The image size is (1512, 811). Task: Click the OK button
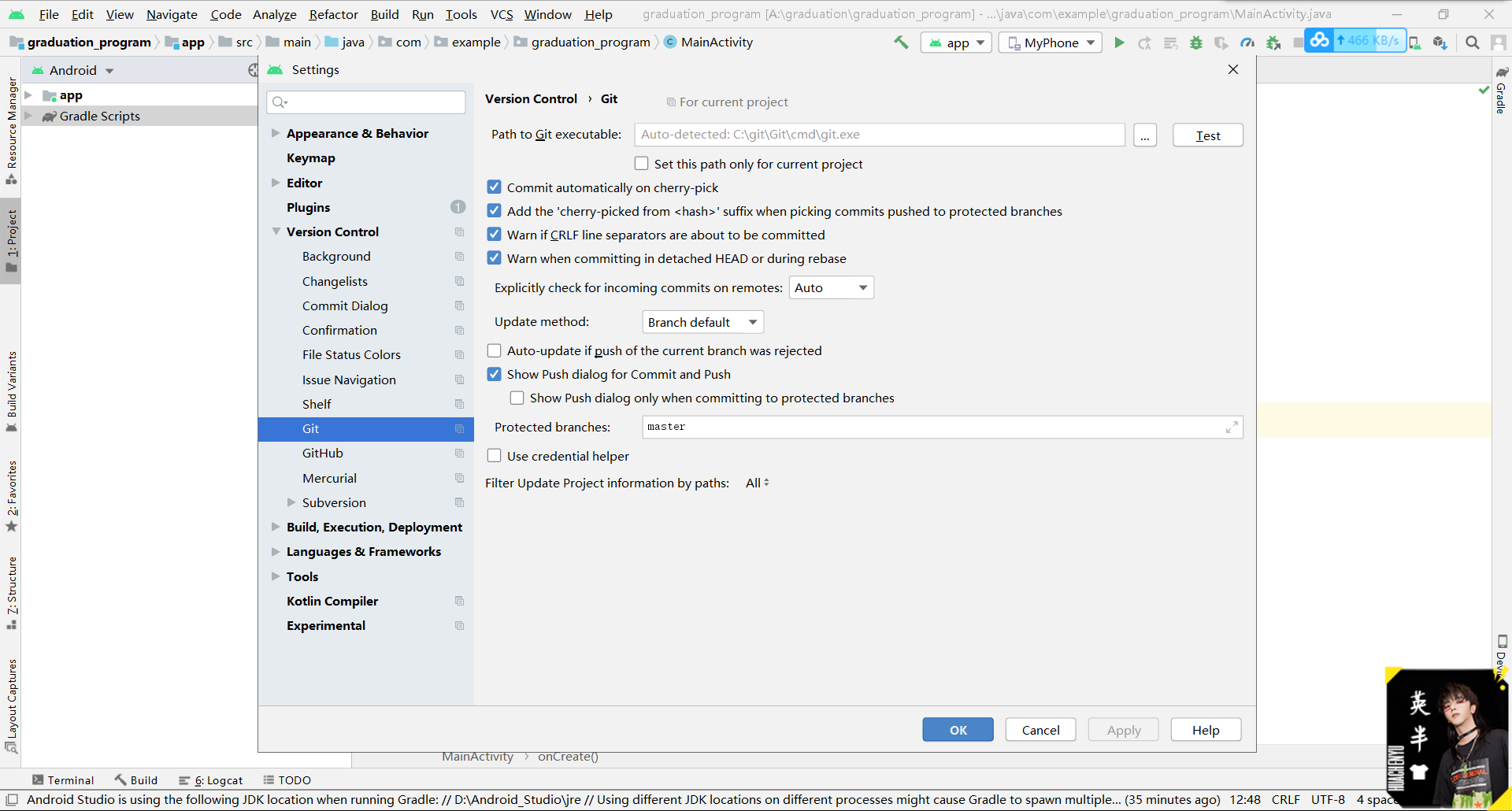point(958,730)
